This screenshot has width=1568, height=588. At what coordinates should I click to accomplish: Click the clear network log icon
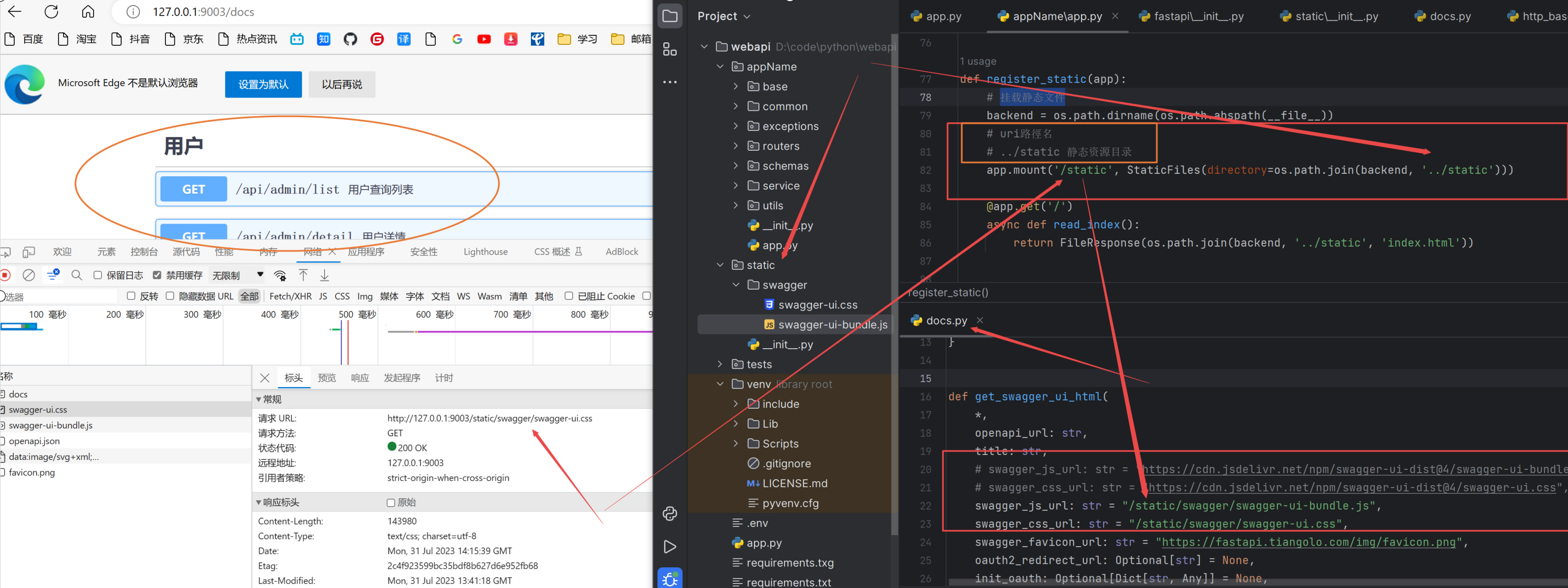click(x=29, y=275)
